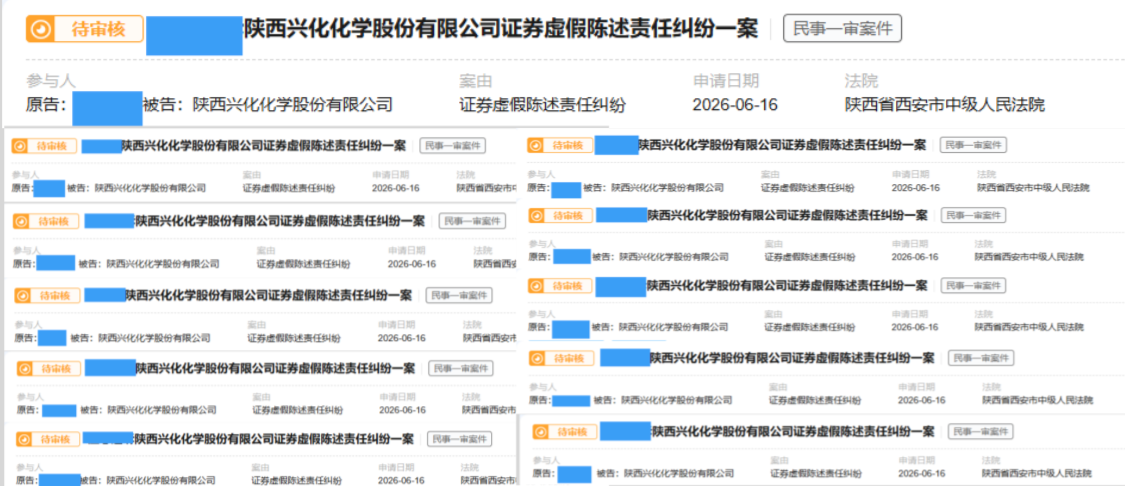Open the large top card's case title
Screen dimensions: 1125x486
click(501, 29)
